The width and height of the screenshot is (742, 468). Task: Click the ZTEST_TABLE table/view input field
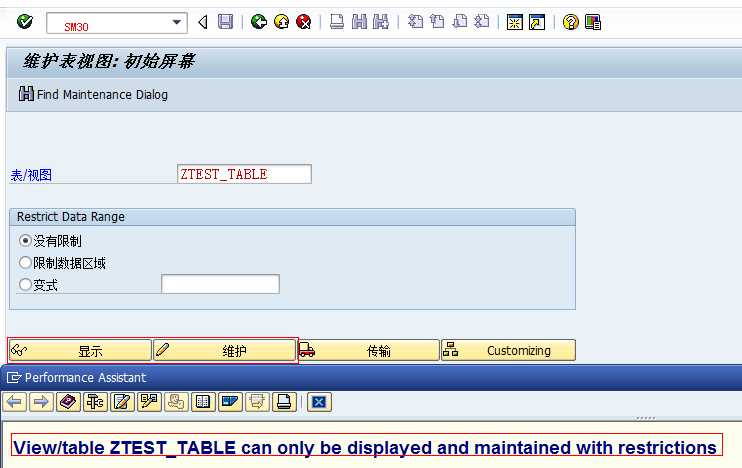[x=244, y=174]
